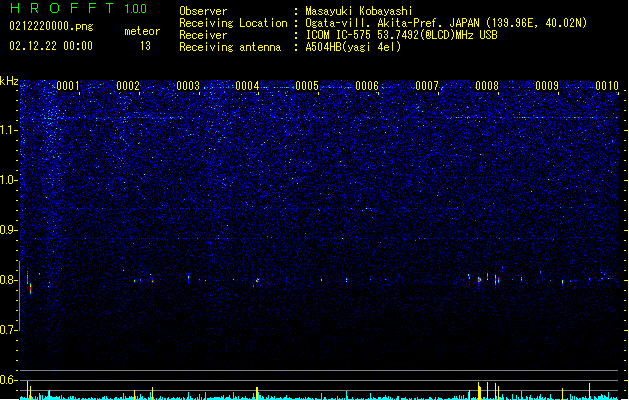The width and height of the screenshot is (629, 400).
Task: Click the Receiver line ICOM IC-575
Action: (x=402, y=35)
